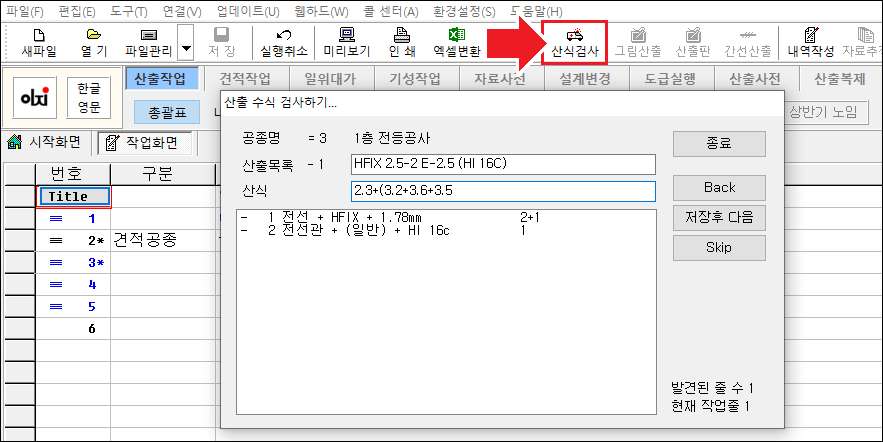
Task: Open a file with 열기 icon
Action: (x=93, y=43)
